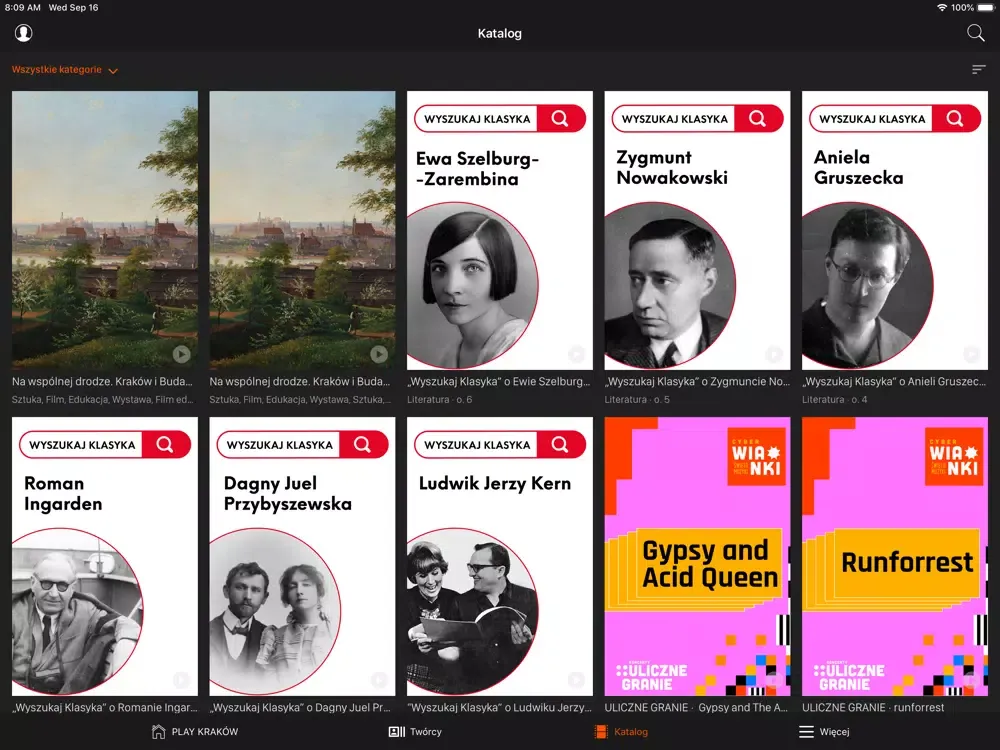This screenshot has width=1000, height=750.
Task: Open the user profile icon
Action: point(24,33)
